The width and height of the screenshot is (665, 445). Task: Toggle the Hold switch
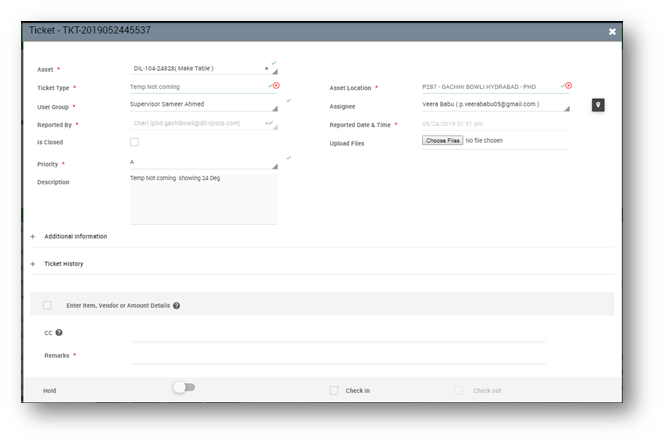pyautogui.click(x=184, y=387)
